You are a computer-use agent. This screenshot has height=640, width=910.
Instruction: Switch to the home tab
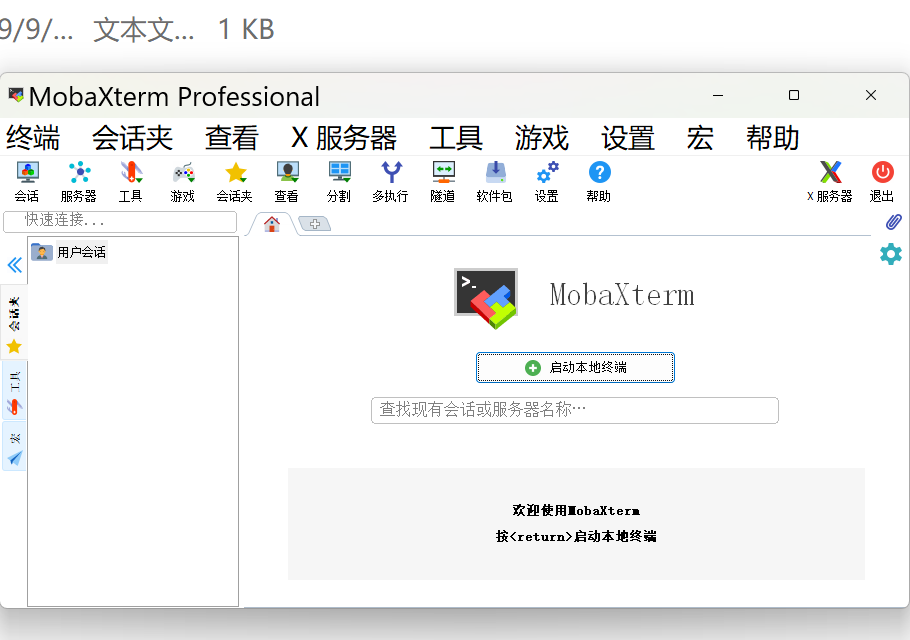coord(272,224)
